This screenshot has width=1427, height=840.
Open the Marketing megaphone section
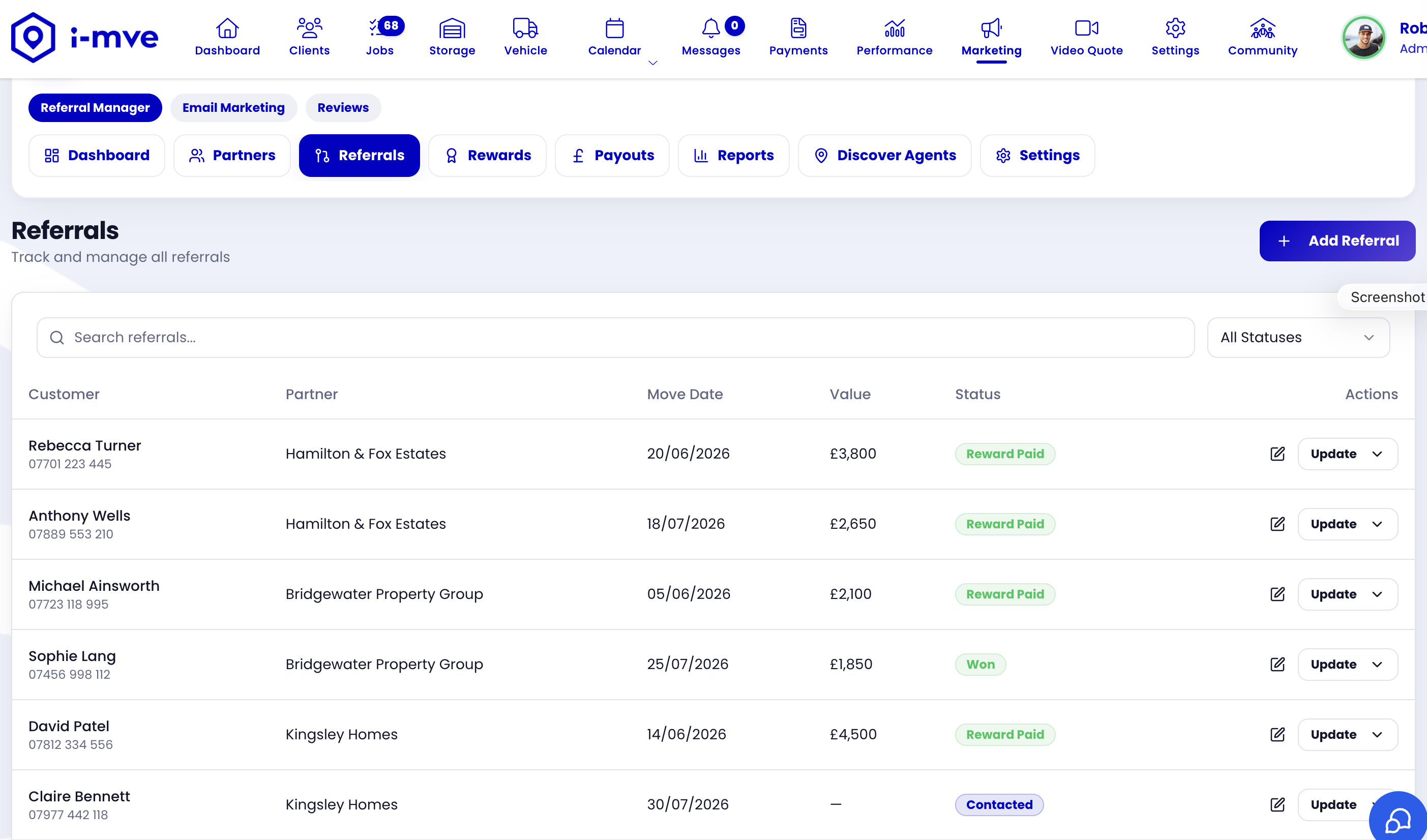coord(992,37)
